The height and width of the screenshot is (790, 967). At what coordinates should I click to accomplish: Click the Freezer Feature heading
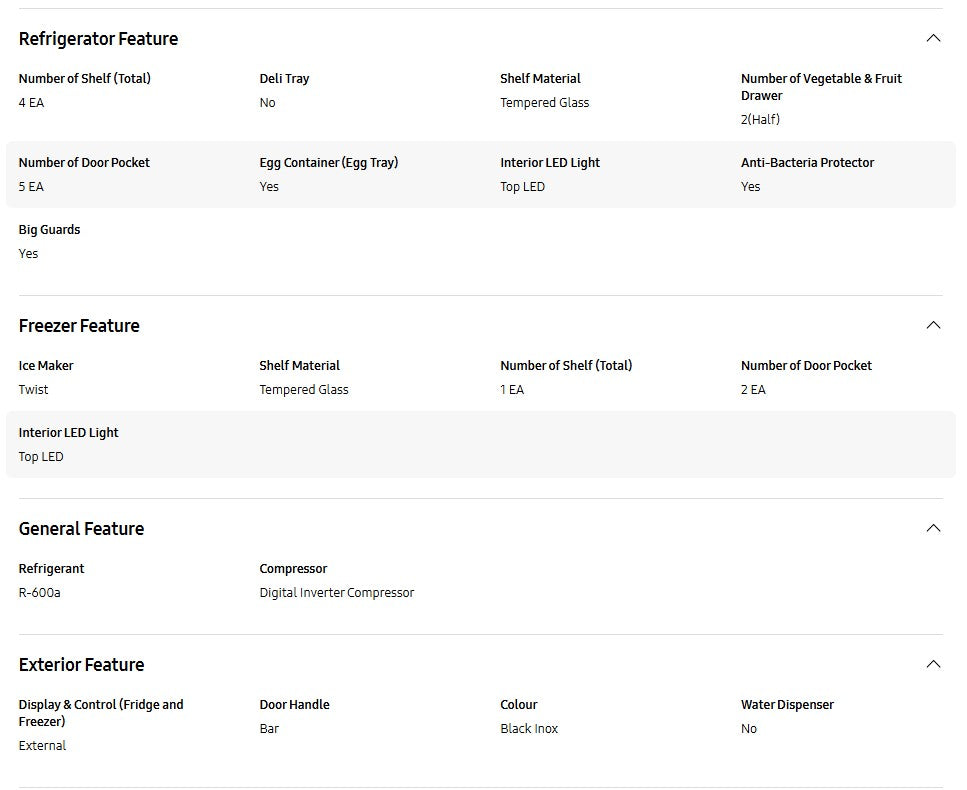(x=79, y=326)
